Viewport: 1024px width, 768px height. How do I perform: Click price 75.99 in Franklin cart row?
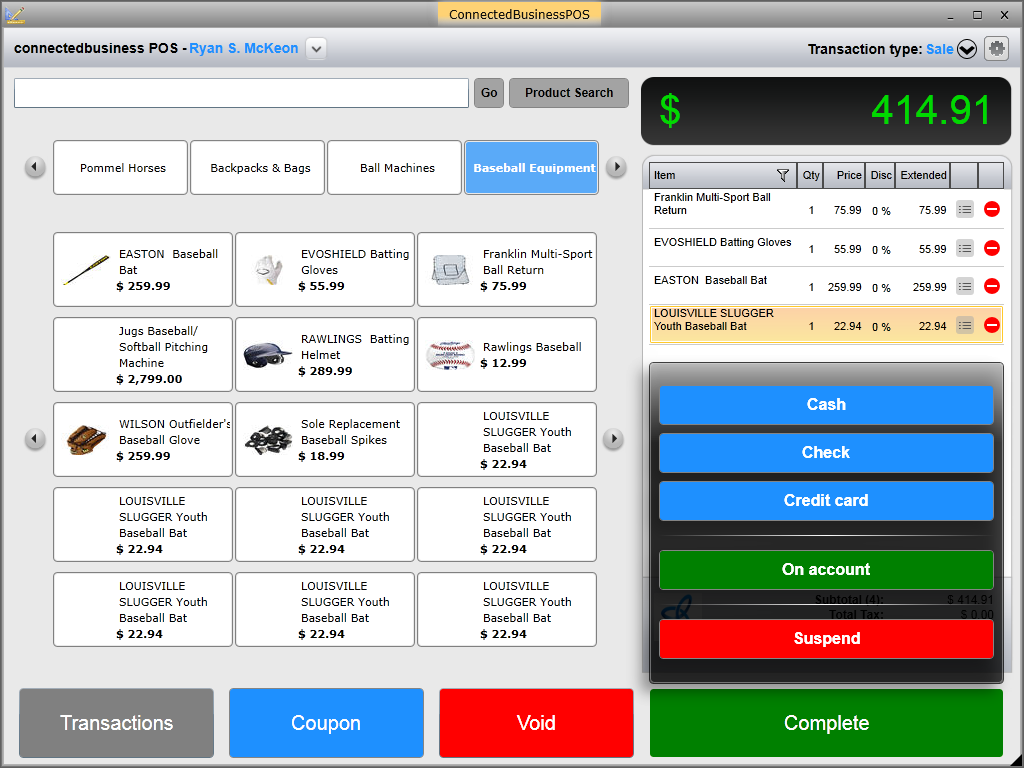[847, 210]
